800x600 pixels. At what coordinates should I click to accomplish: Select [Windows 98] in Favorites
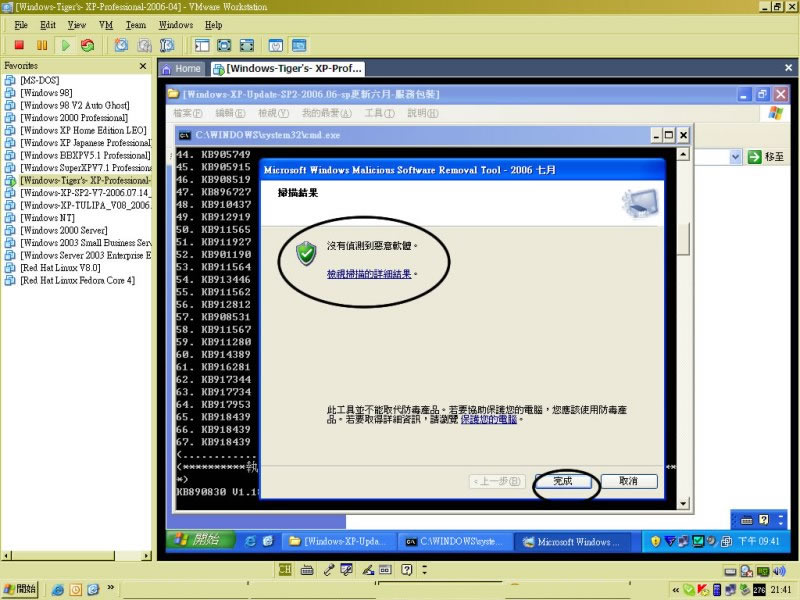pyautogui.click(x=46, y=93)
